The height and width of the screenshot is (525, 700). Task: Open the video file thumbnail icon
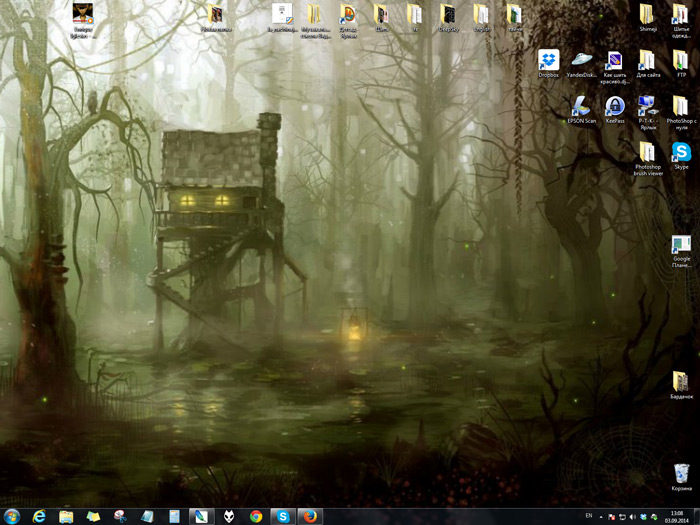83,20
